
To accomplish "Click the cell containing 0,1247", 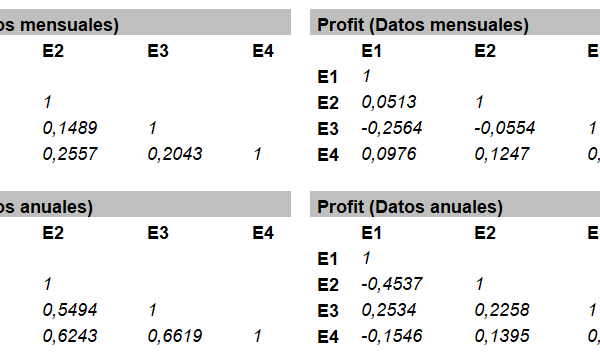I will (502, 154).
